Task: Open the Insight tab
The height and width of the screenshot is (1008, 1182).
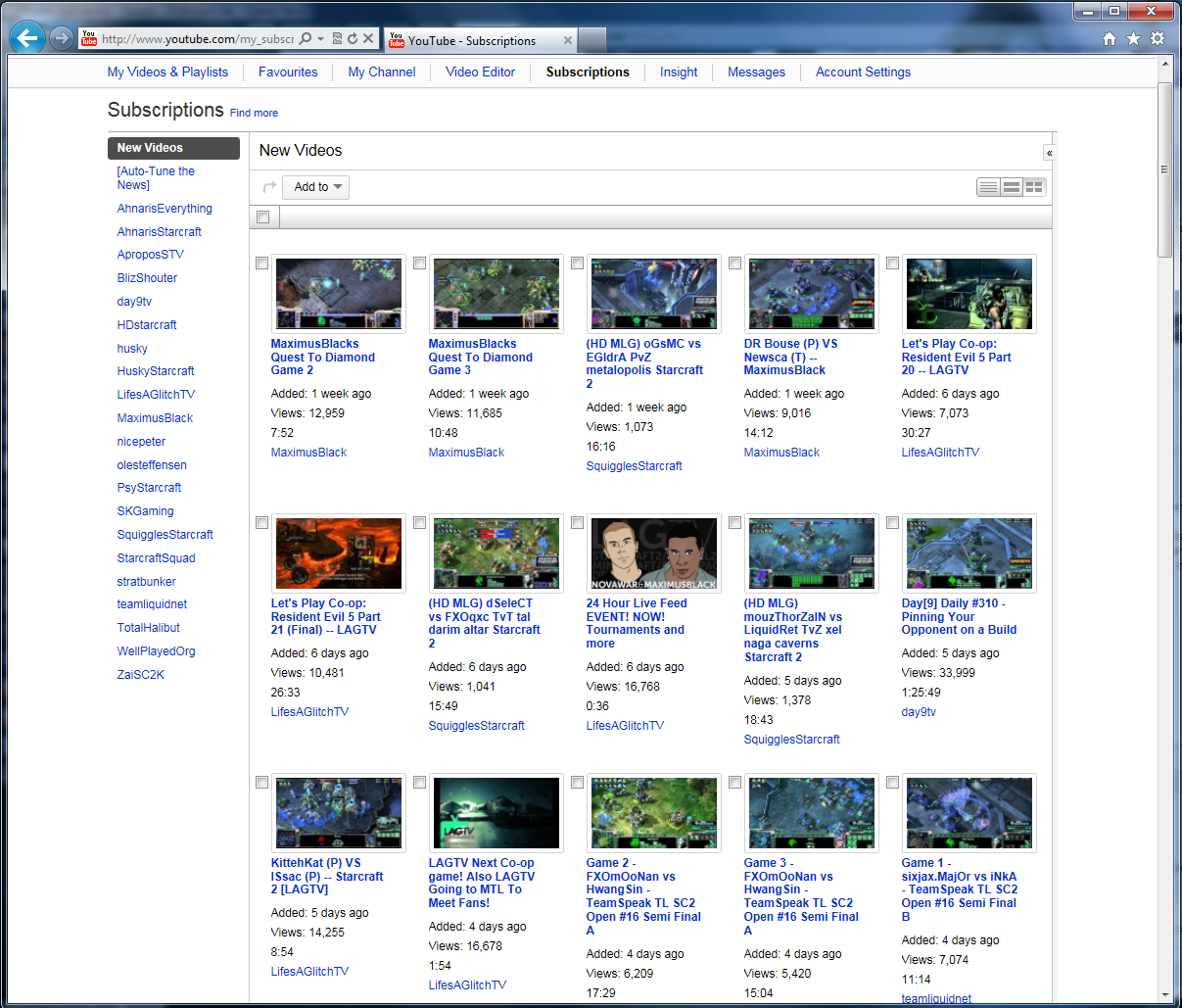Action: pyautogui.click(x=679, y=72)
